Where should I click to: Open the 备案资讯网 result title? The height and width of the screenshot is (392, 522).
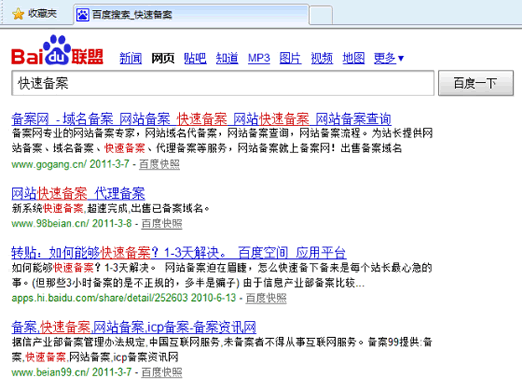point(134,327)
